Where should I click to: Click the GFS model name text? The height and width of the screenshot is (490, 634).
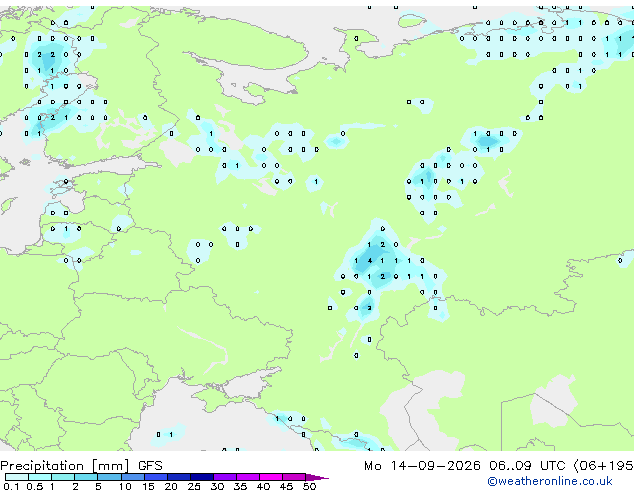tap(150, 466)
